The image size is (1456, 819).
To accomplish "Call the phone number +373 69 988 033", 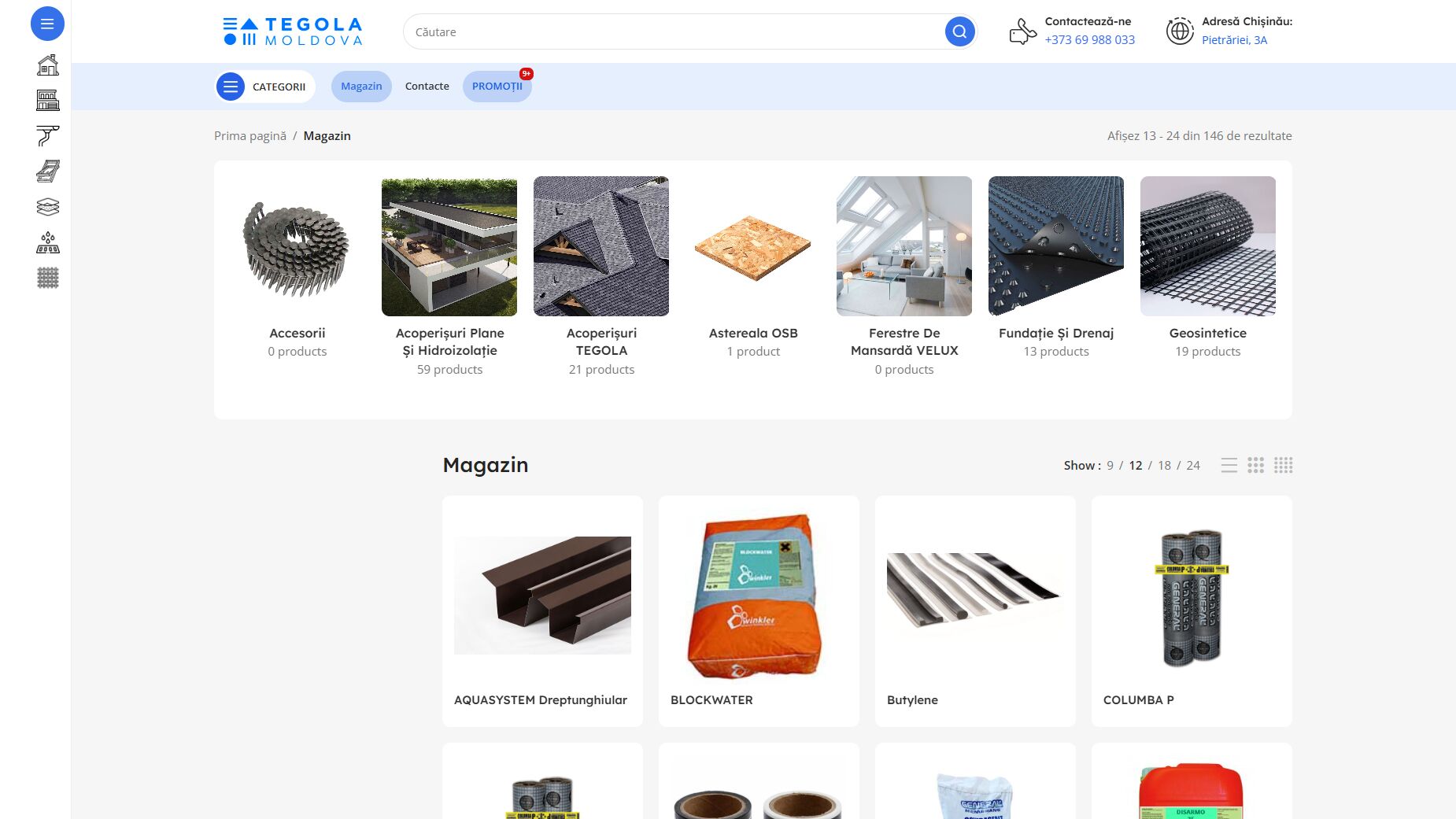I will click(x=1090, y=40).
